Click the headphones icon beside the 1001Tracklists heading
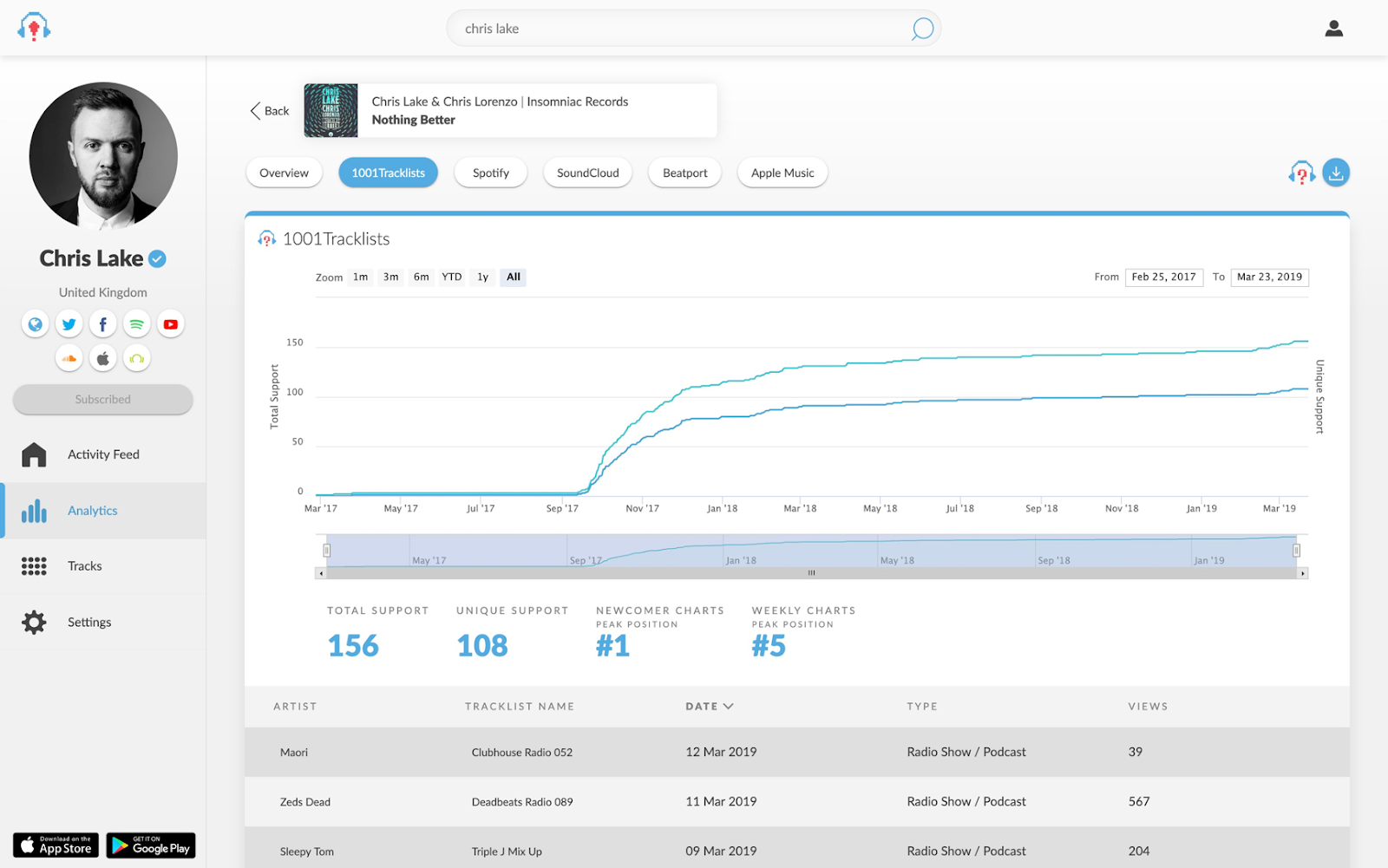Image resolution: width=1388 pixels, height=868 pixels. (x=267, y=238)
